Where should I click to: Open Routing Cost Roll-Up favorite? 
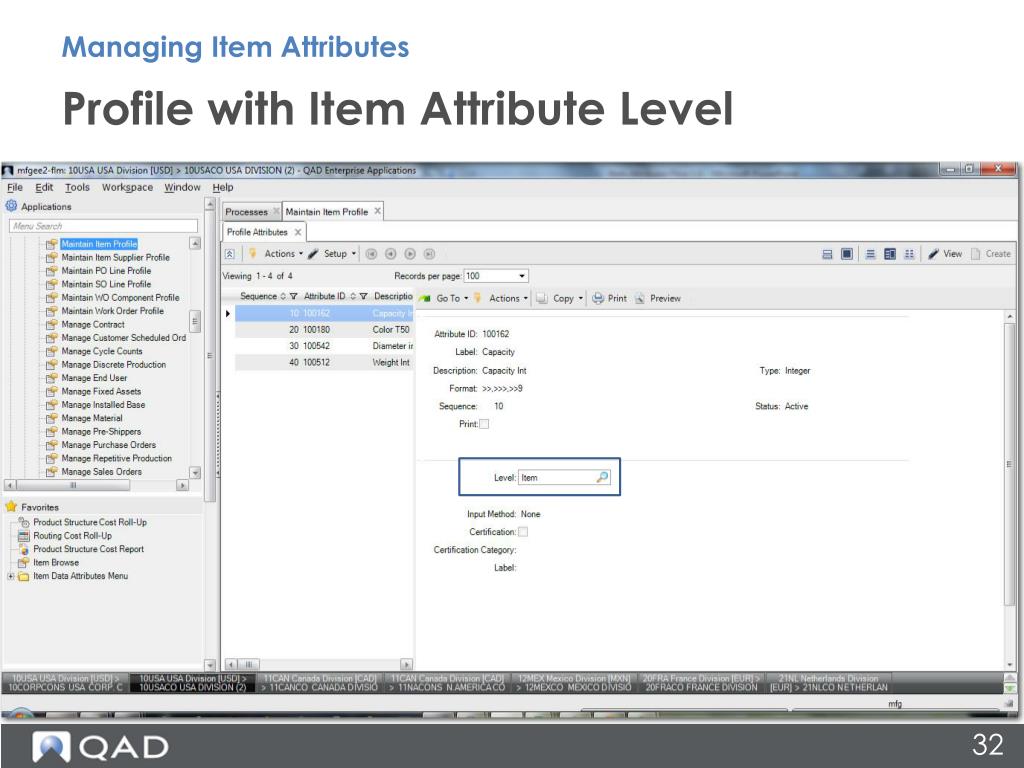(x=72, y=536)
